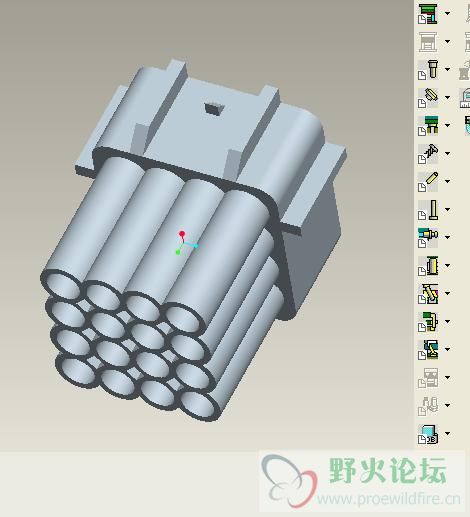Click the square hole on connector top face
The image size is (470, 517).
click(x=214, y=109)
